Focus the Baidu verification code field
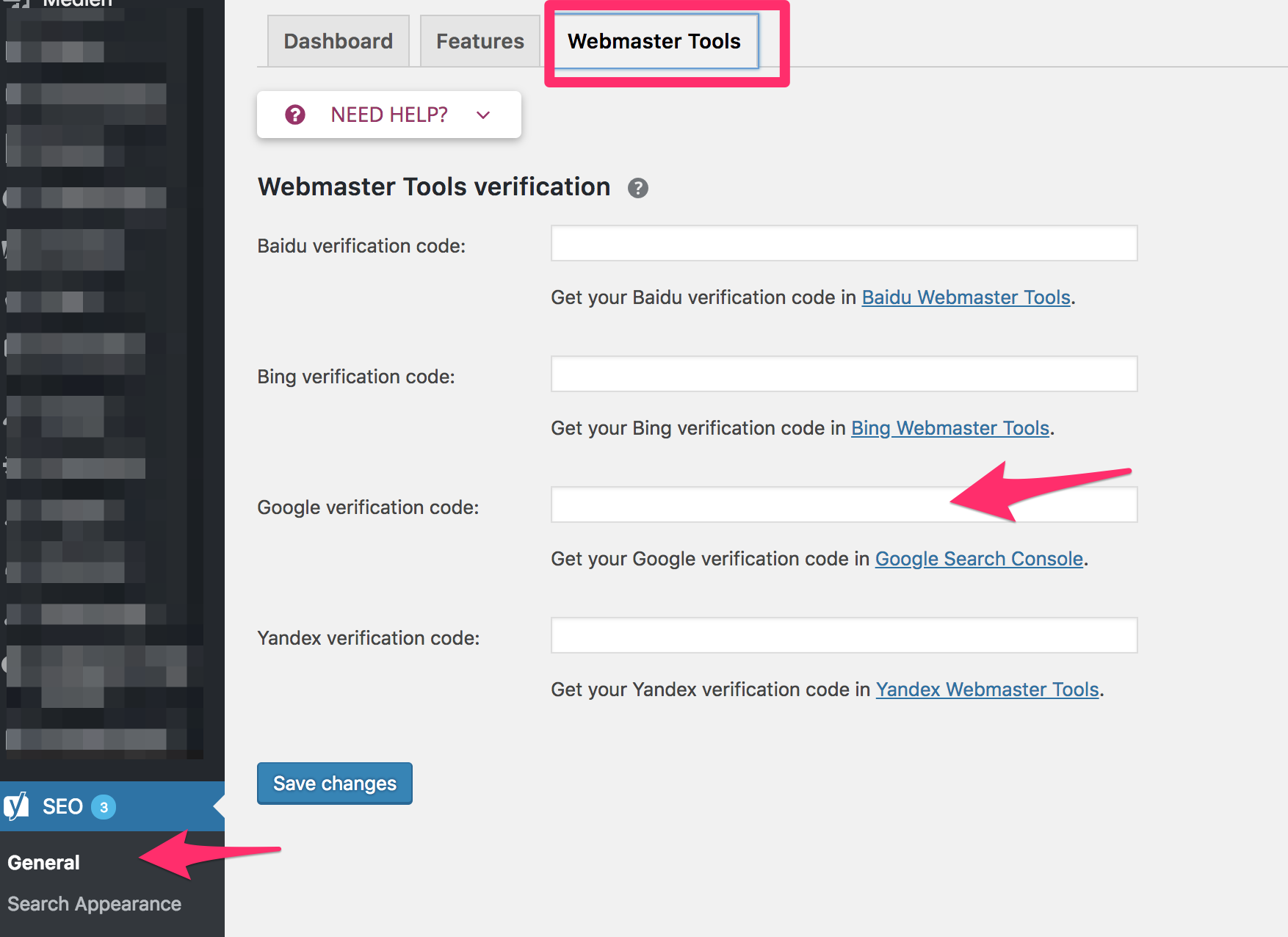The height and width of the screenshot is (937, 1288). [x=844, y=243]
